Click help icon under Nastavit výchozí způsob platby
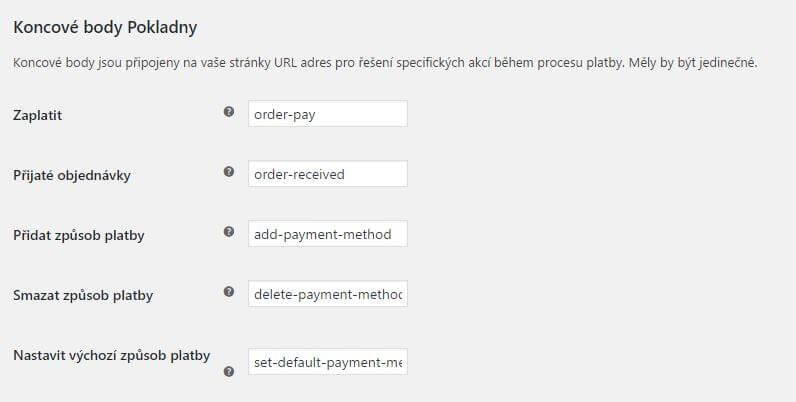The width and height of the screenshot is (796, 402). (x=229, y=372)
